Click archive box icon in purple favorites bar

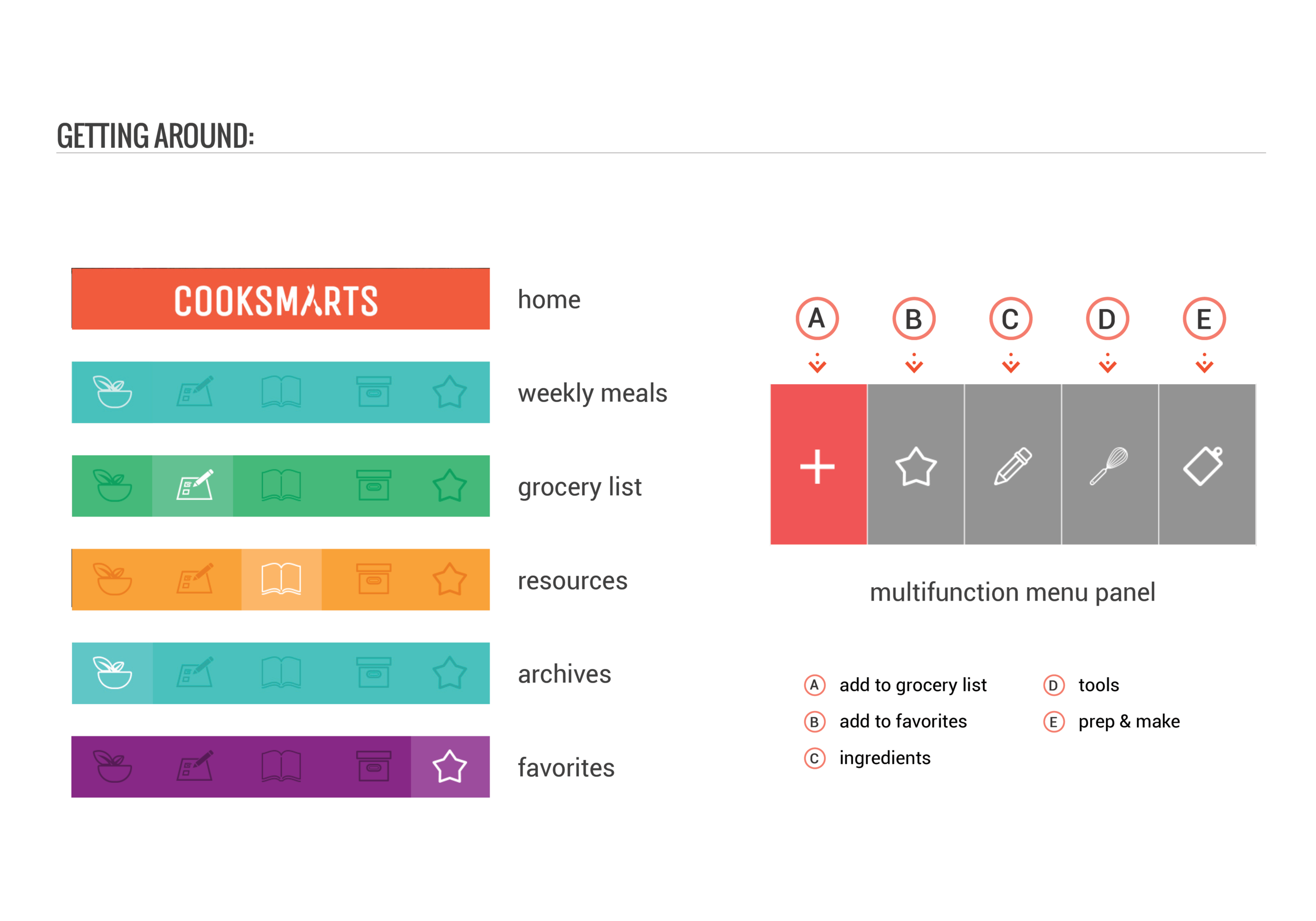click(x=374, y=767)
